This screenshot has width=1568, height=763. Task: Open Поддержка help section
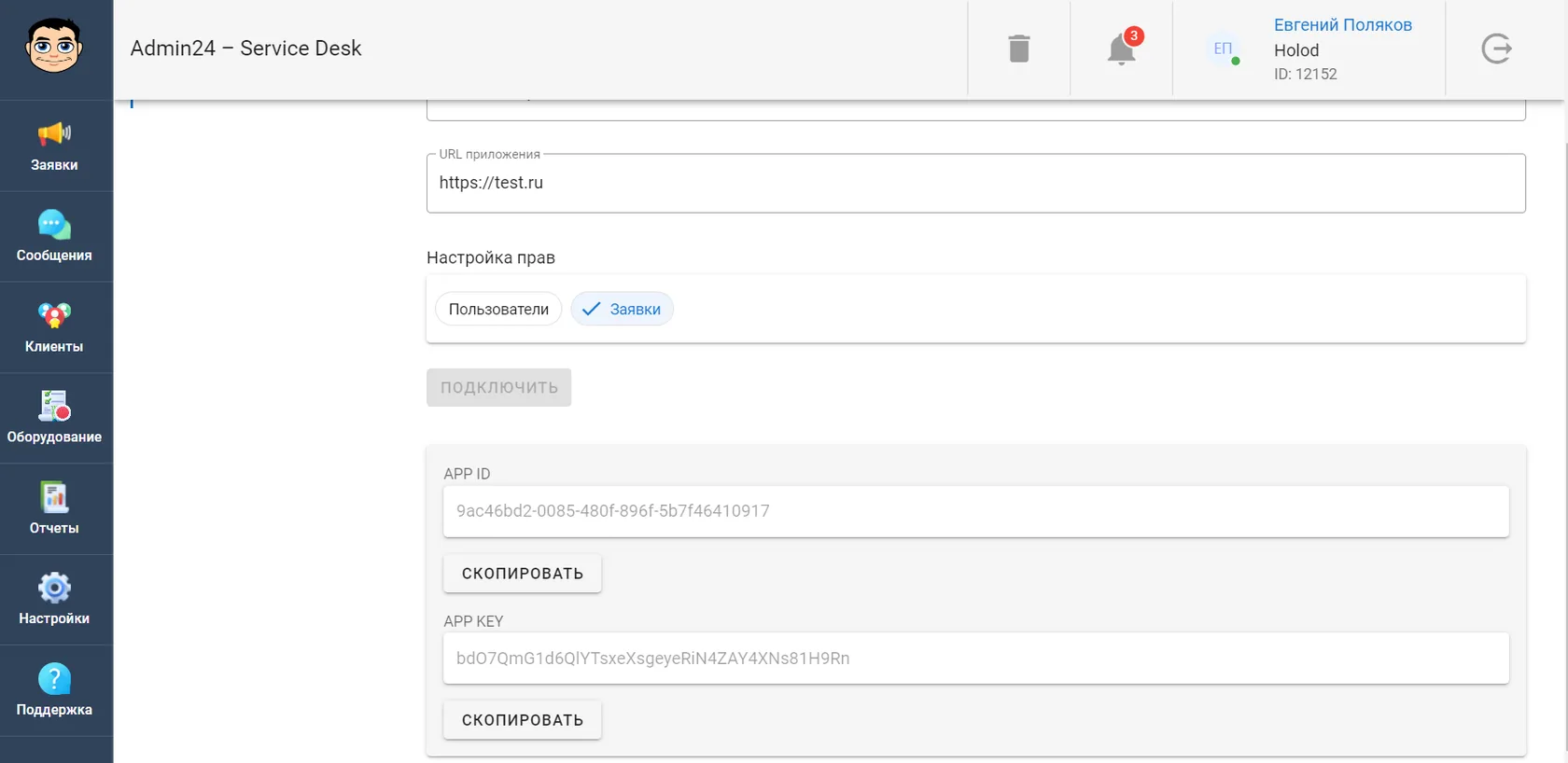(x=54, y=691)
